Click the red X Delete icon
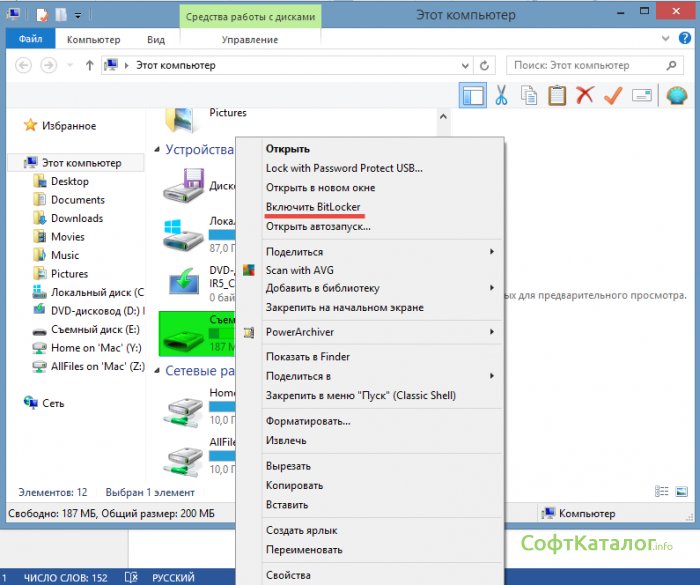Viewport: 700px width, 585px height. click(585, 96)
